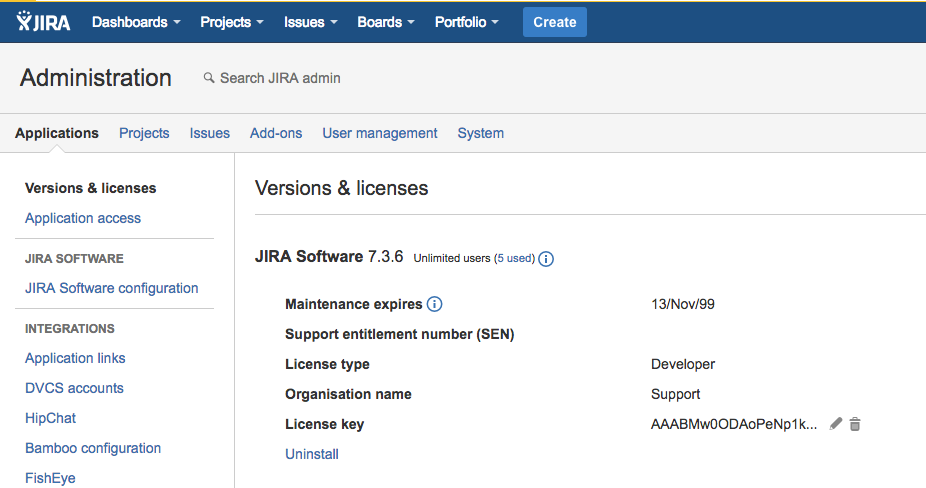Image resolution: width=926 pixels, height=488 pixels.
Task: Open Application links in sidebar
Action: pyautogui.click(x=75, y=358)
